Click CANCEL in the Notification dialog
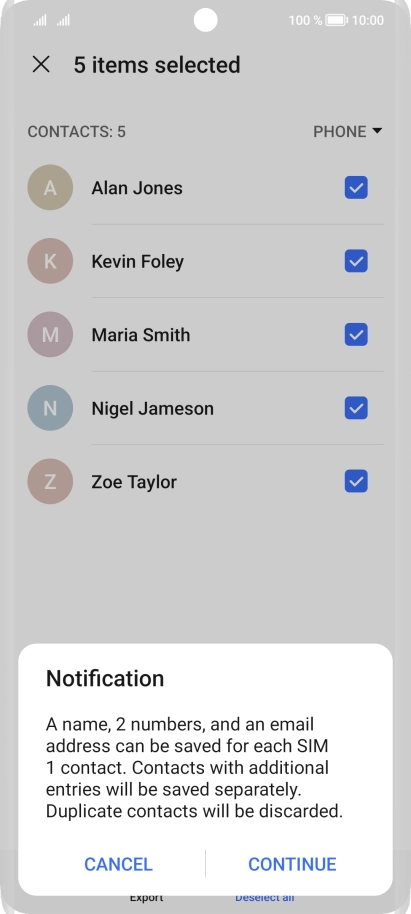 pos(118,864)
